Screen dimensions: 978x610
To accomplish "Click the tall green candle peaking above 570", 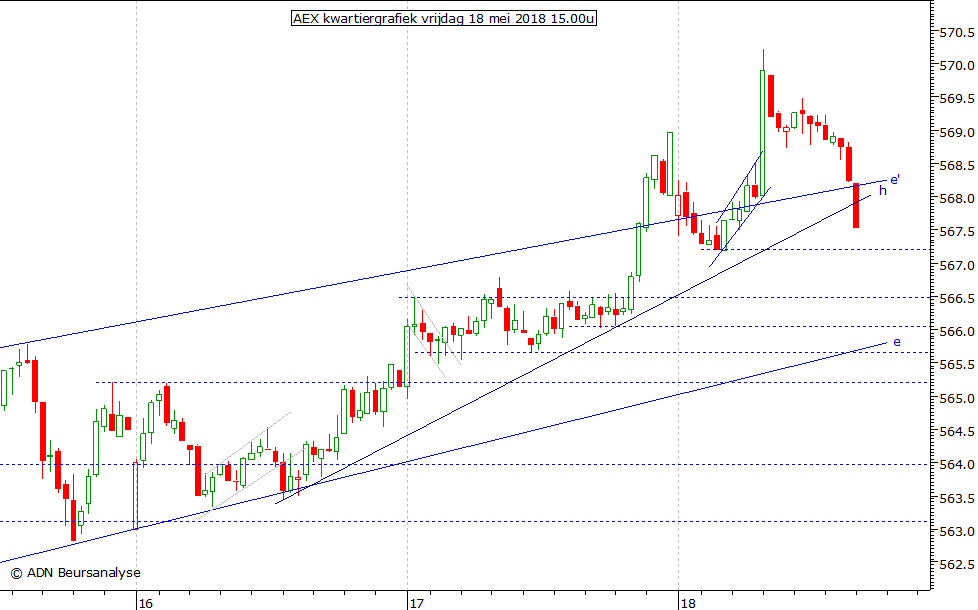I will [x=763, y=122].
